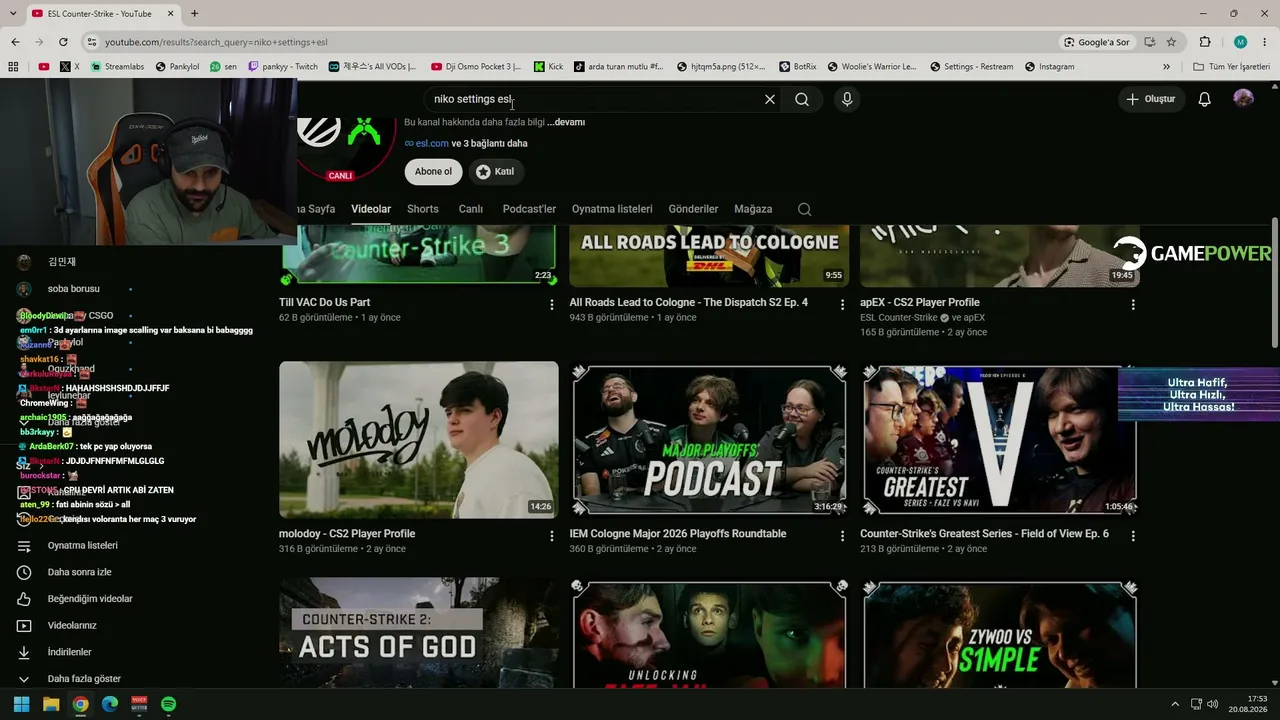Click the Katıl join button
The height and width of the screenshot is (720, 1280).
point(495,172)
